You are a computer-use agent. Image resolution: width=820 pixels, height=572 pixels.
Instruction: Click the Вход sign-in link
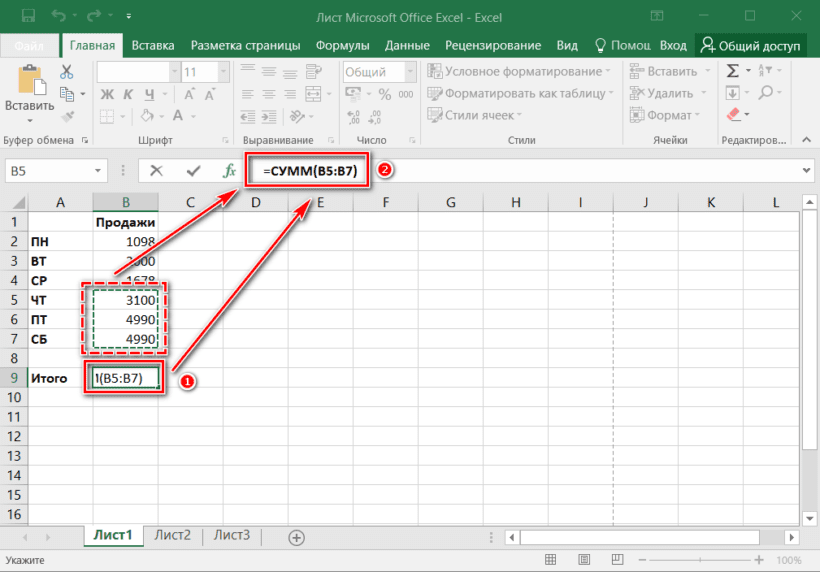tap(673, 46)
